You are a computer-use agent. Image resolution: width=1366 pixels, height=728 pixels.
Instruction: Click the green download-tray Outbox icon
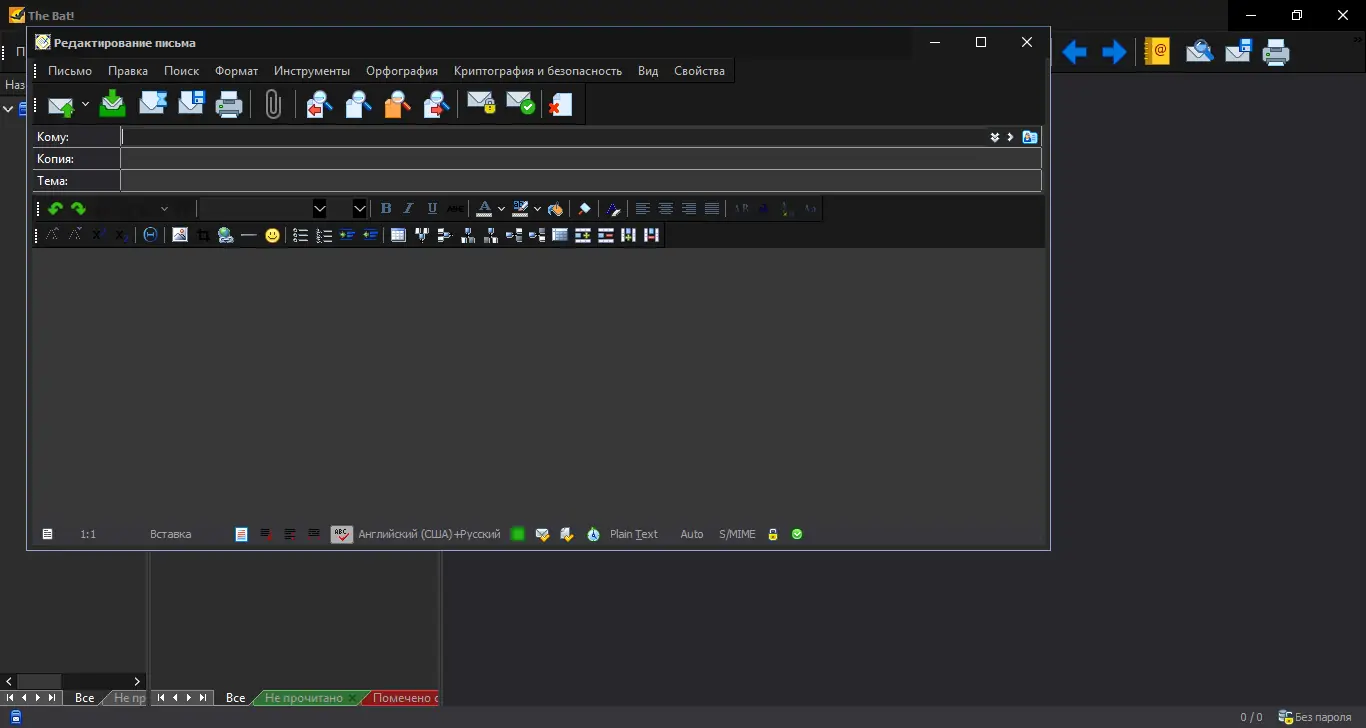(113, 104)
